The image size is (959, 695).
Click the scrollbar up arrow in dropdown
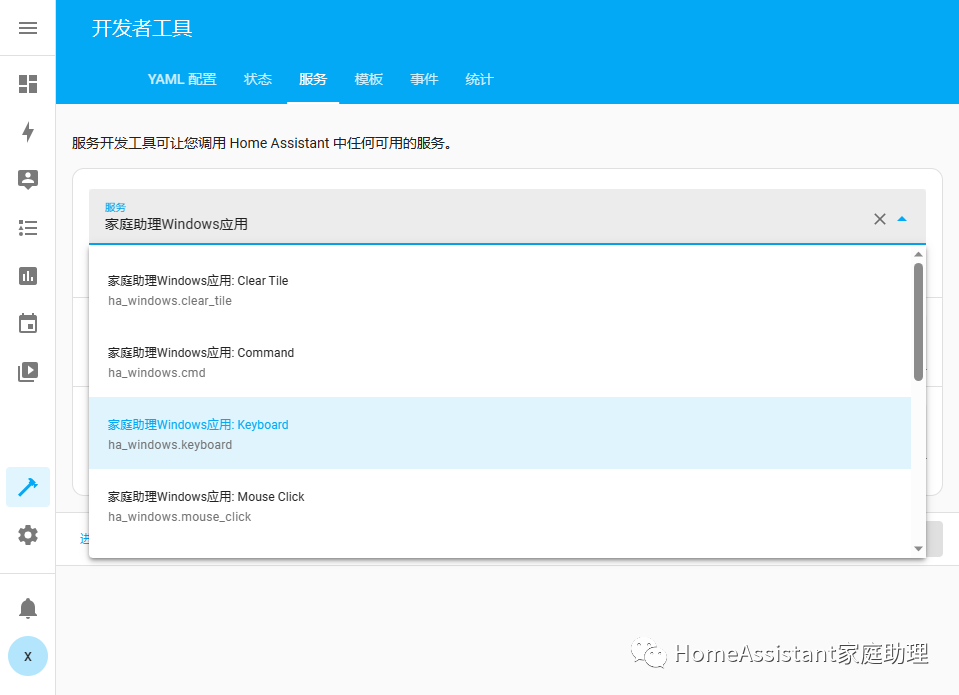click(x=918, y=255)
